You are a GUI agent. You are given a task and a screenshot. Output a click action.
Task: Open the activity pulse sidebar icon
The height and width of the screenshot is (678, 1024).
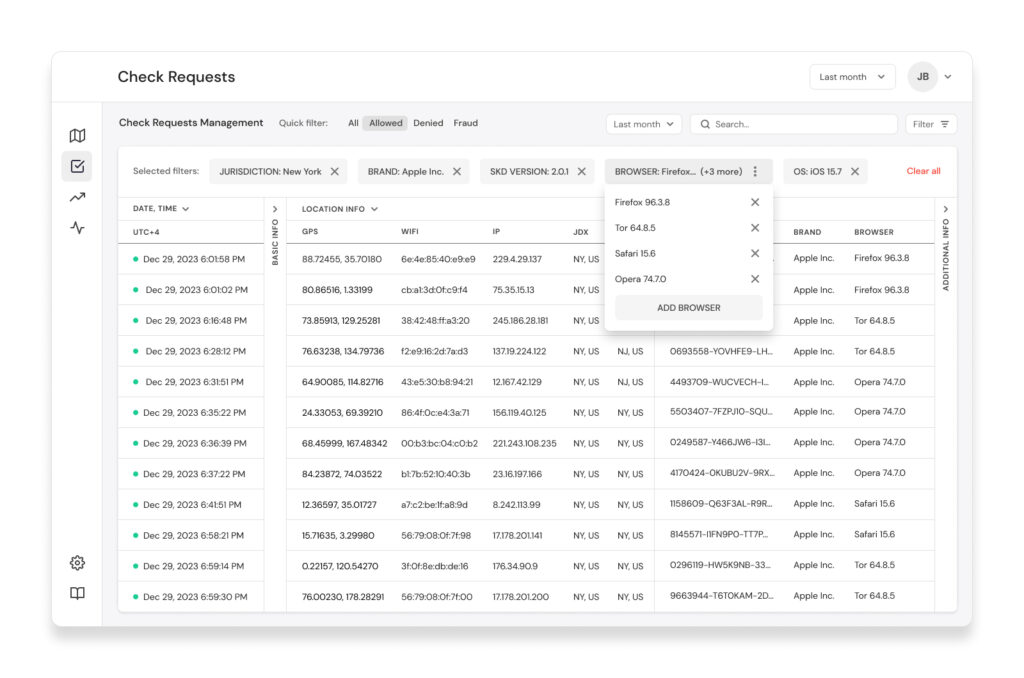tap(77, 227)
